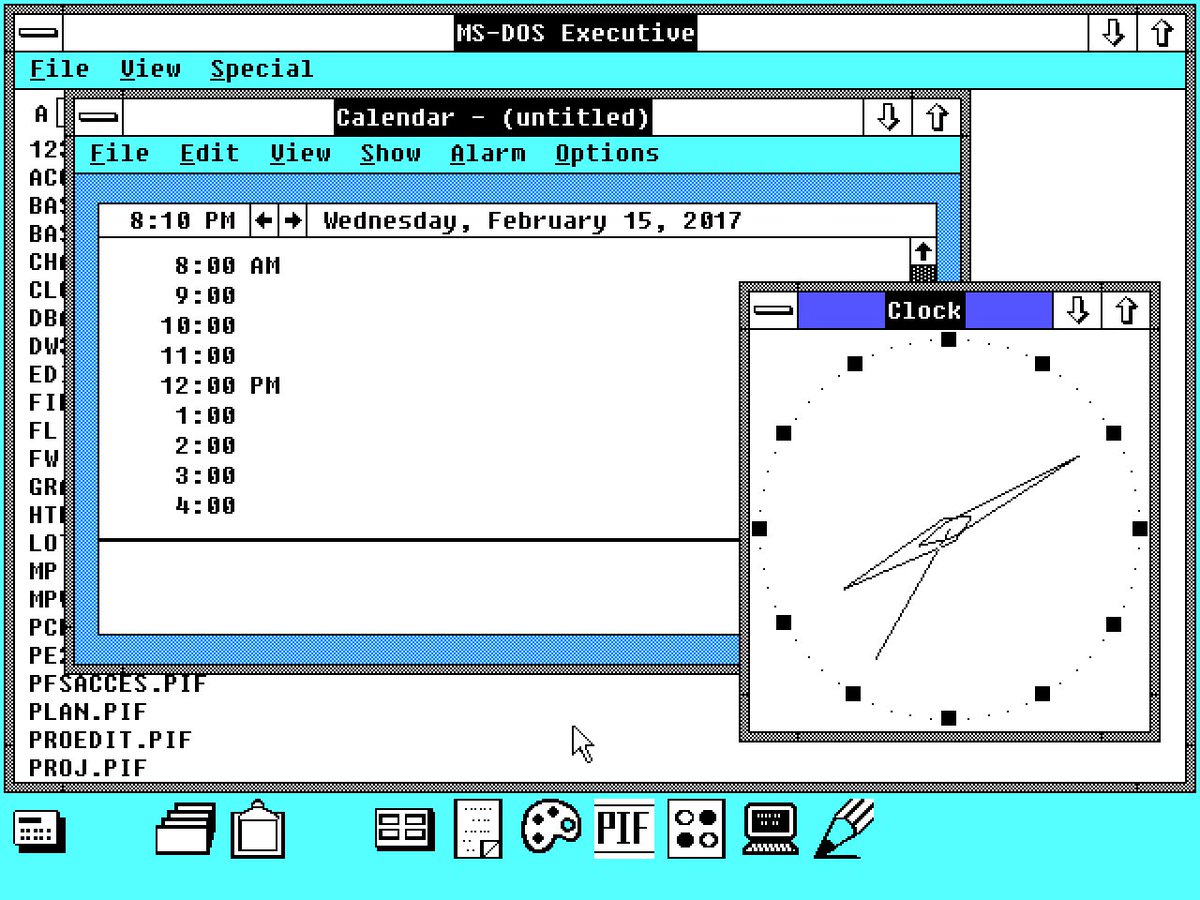Open the Calendar Alarm menu

(487, 154)
